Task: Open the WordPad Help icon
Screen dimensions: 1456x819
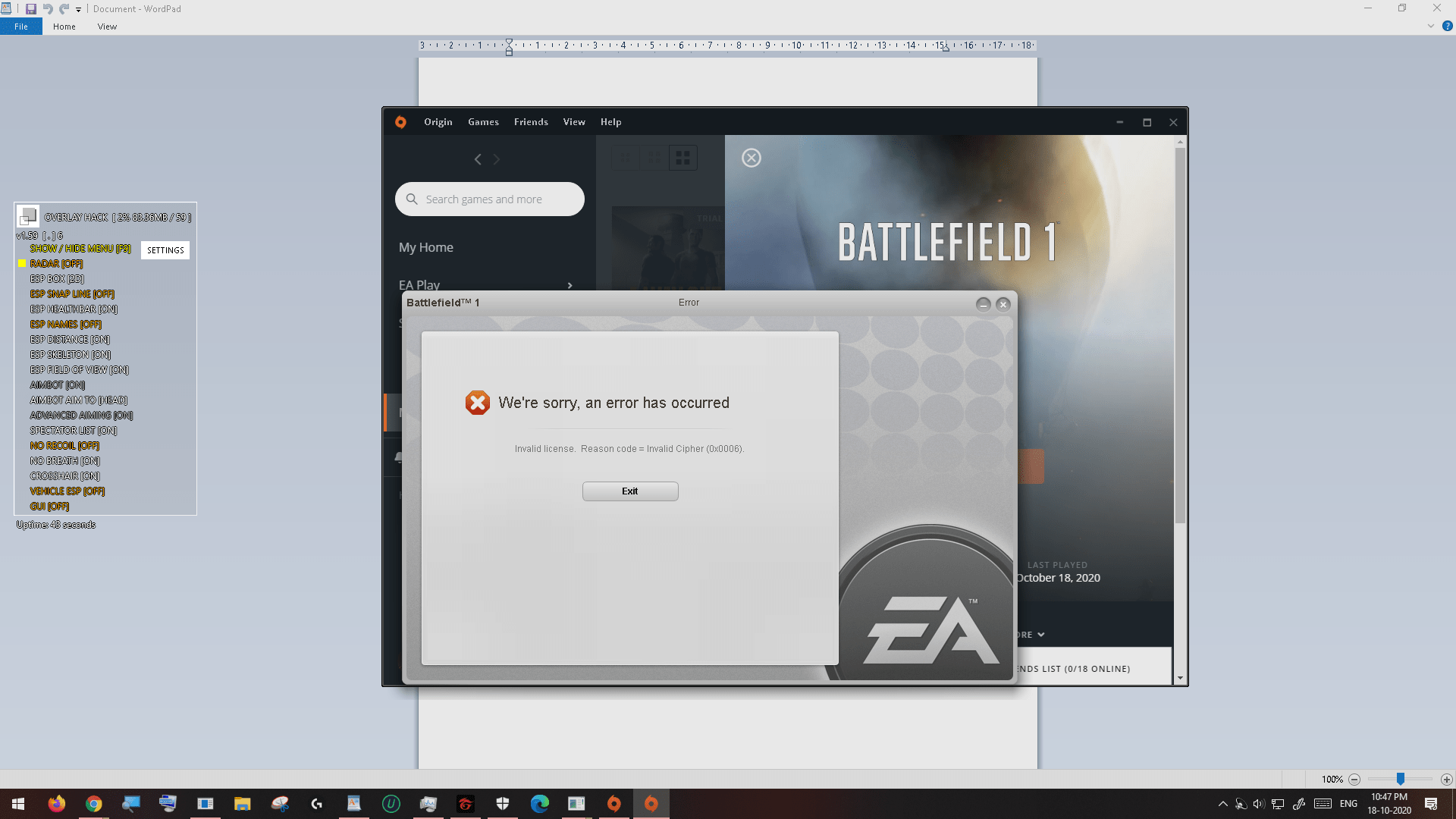Action: point(1447,26)
